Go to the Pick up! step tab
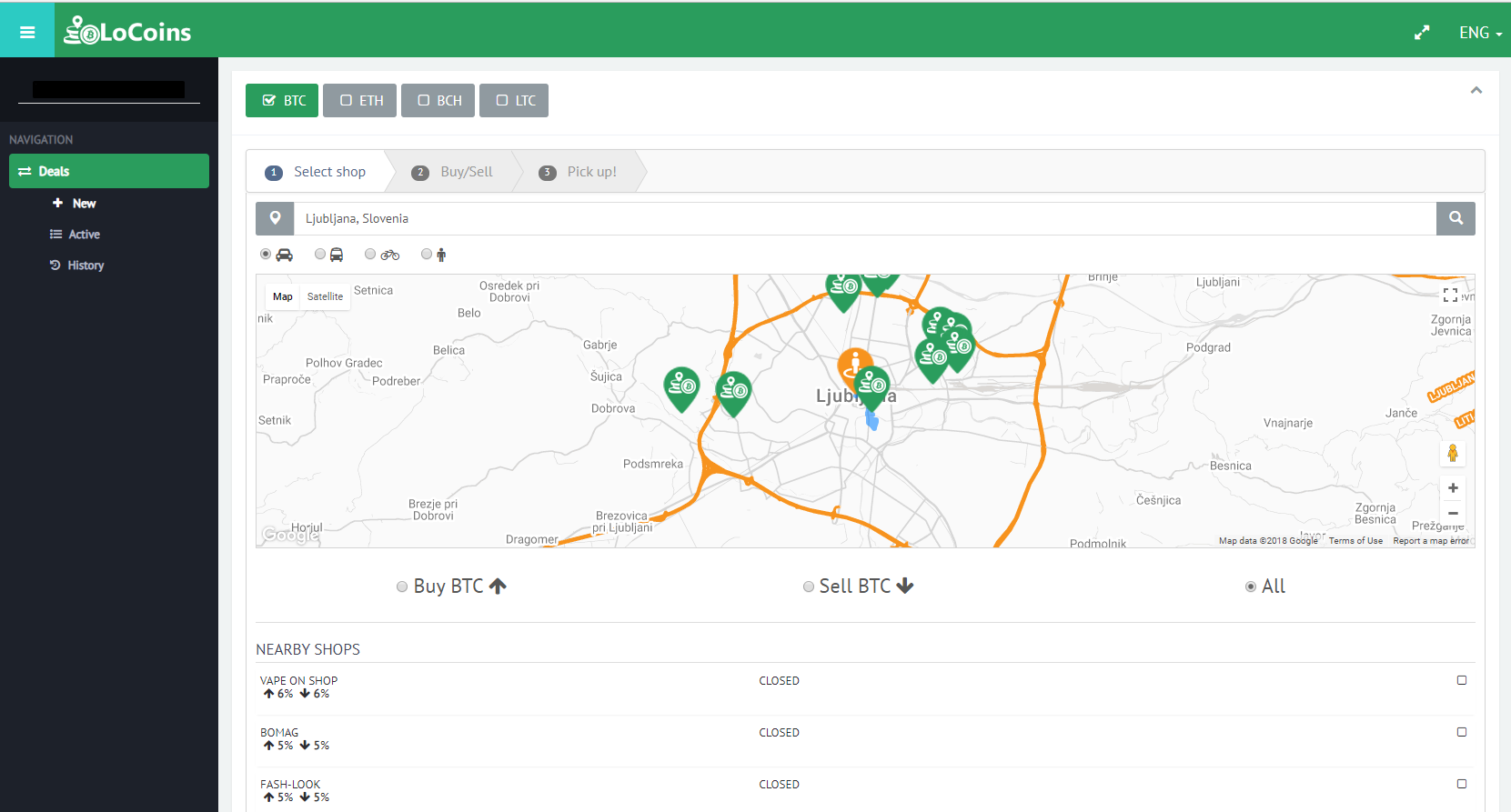This screenshot has height=812, width=1511. (x=579, y=172)
